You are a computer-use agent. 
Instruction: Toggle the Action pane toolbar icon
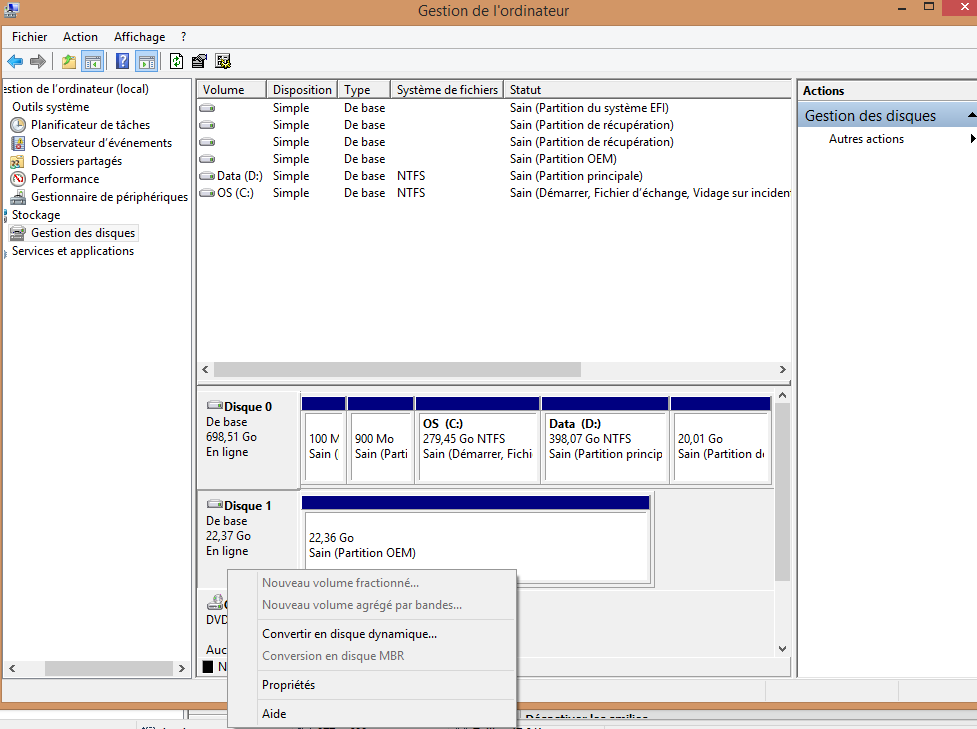(147, 61)
